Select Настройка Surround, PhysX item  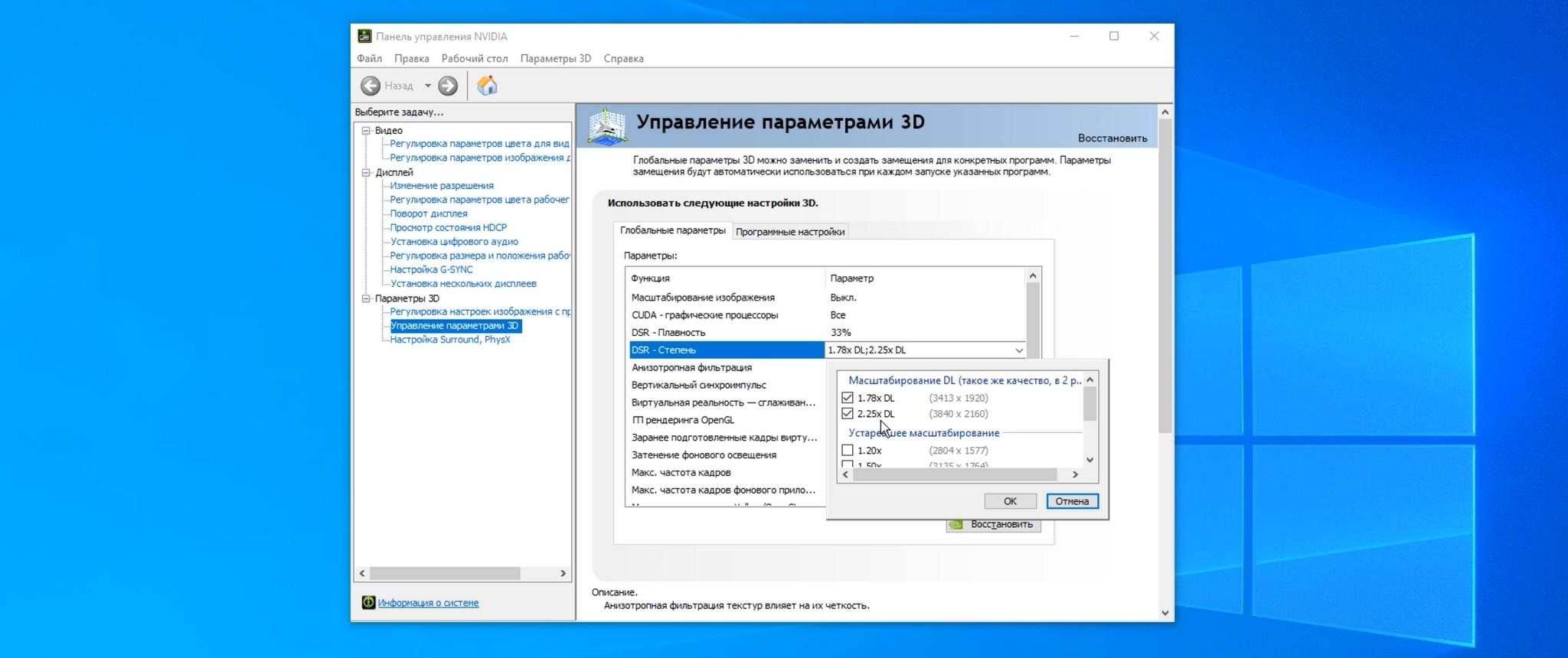pyautogui.click(x=449, y=340)
